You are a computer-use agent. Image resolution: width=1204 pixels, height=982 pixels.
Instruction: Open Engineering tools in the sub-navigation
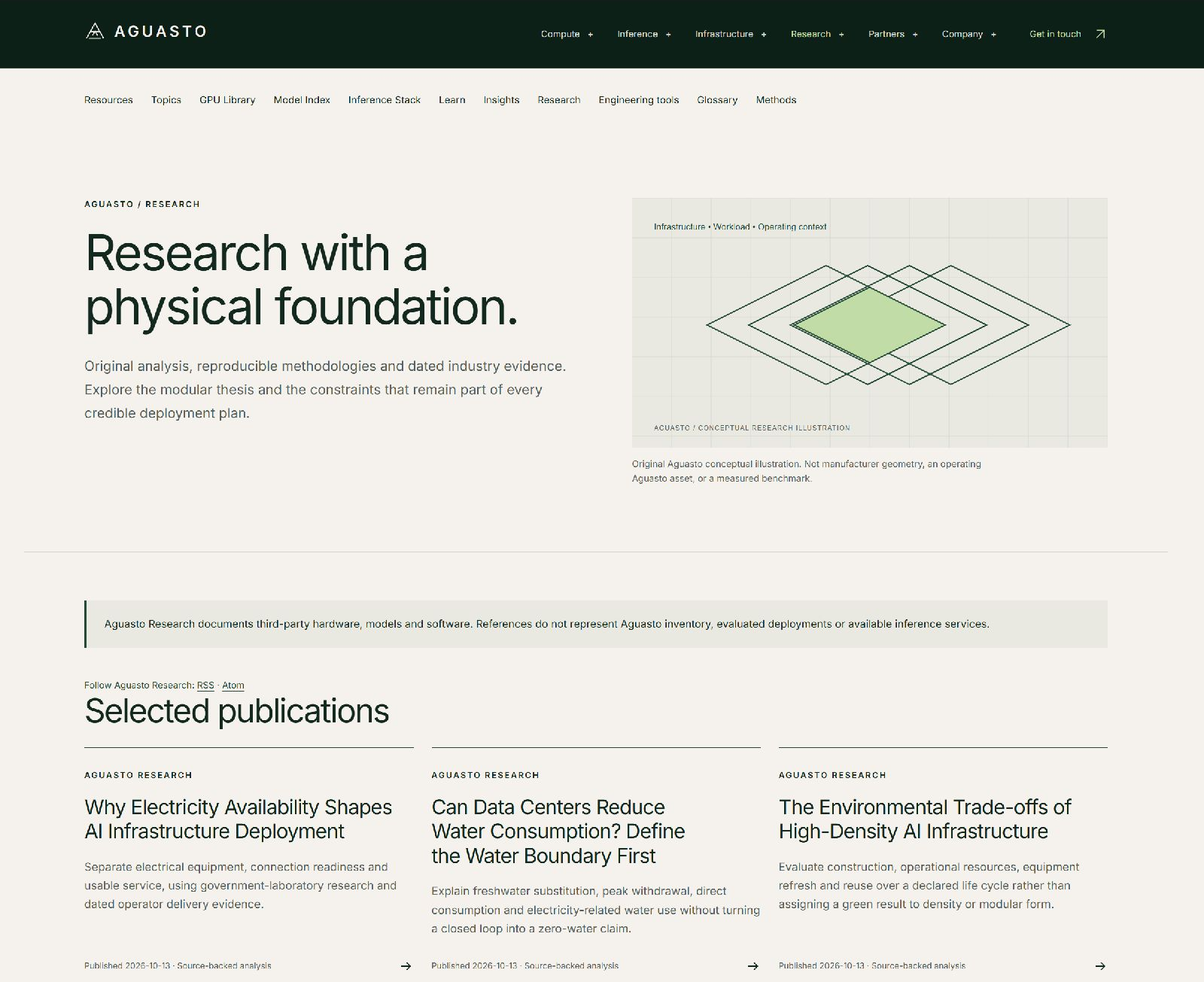point(639,100)
